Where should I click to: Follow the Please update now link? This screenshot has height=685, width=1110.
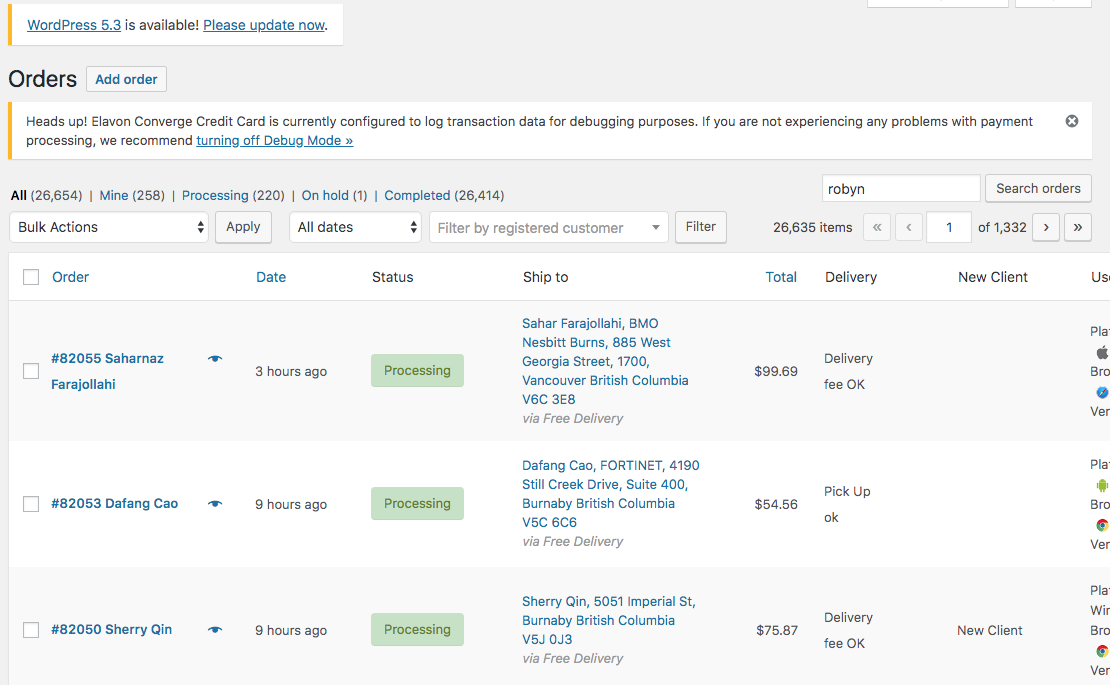point(264,25)
